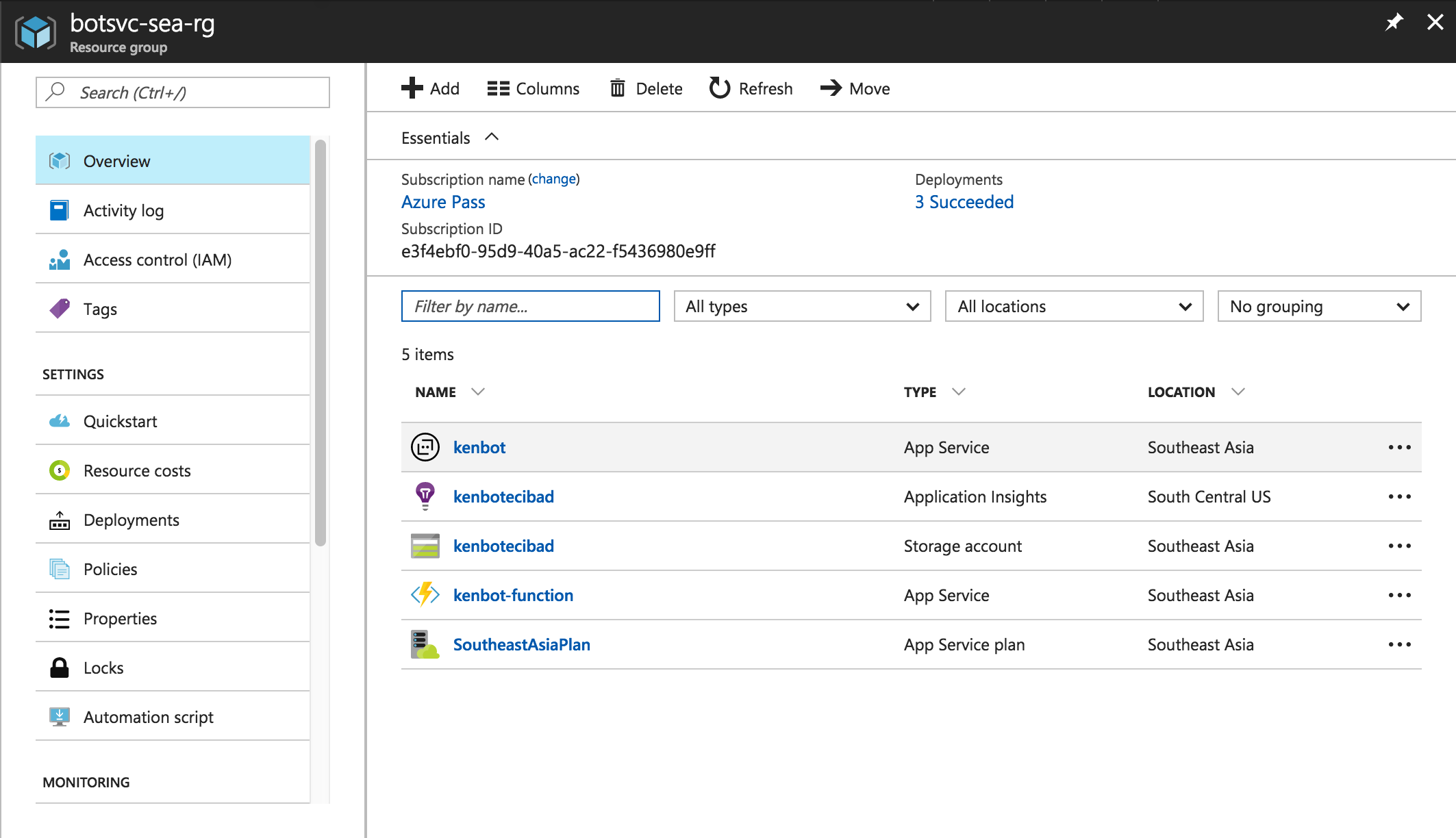Click the Subscription ID value text
The height and width of the screenshot is (838, 1456).
point(558,251)
